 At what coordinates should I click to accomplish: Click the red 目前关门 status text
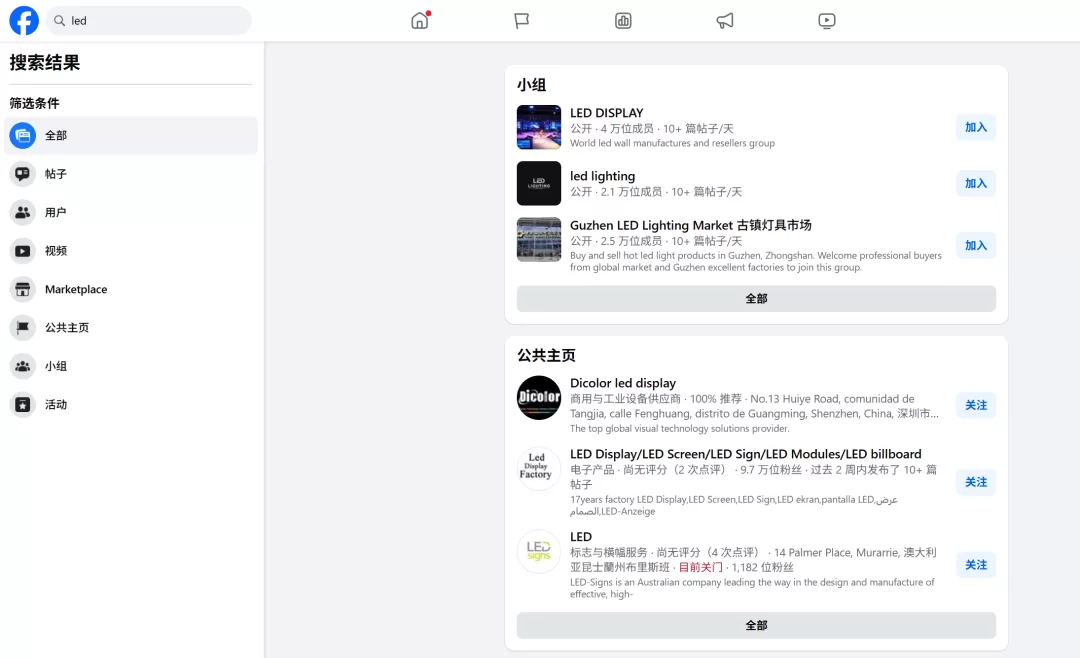point(700,567)
